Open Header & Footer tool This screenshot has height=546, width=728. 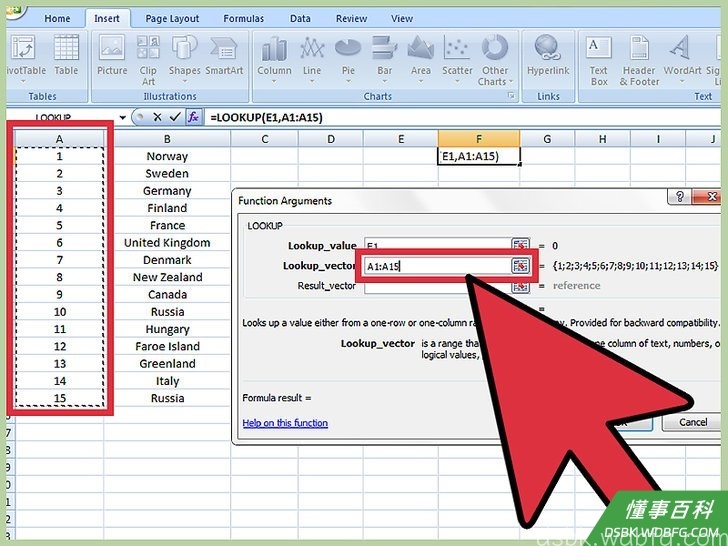639,60
